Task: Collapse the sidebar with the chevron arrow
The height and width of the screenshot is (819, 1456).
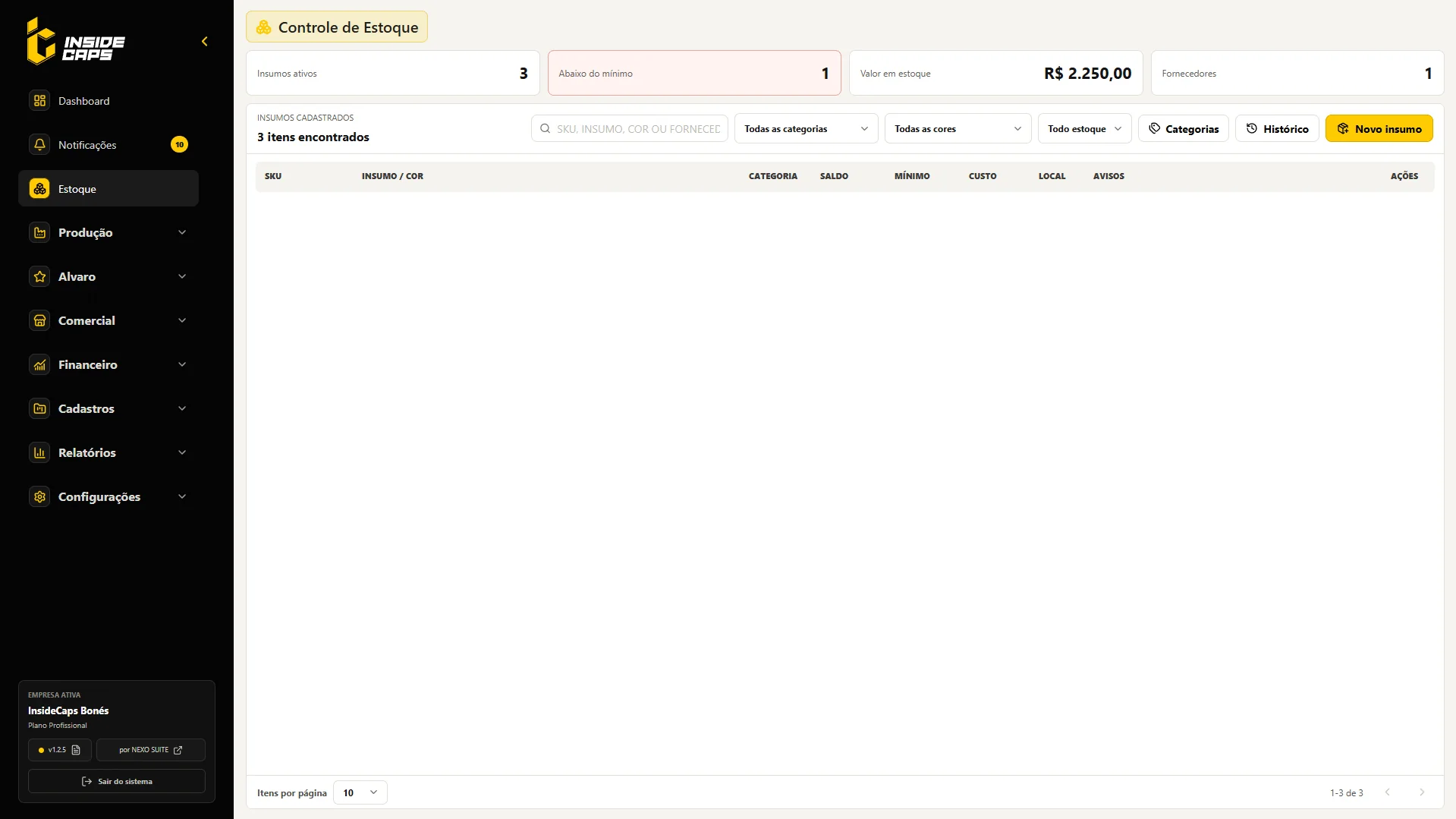Action: (204, 42)
